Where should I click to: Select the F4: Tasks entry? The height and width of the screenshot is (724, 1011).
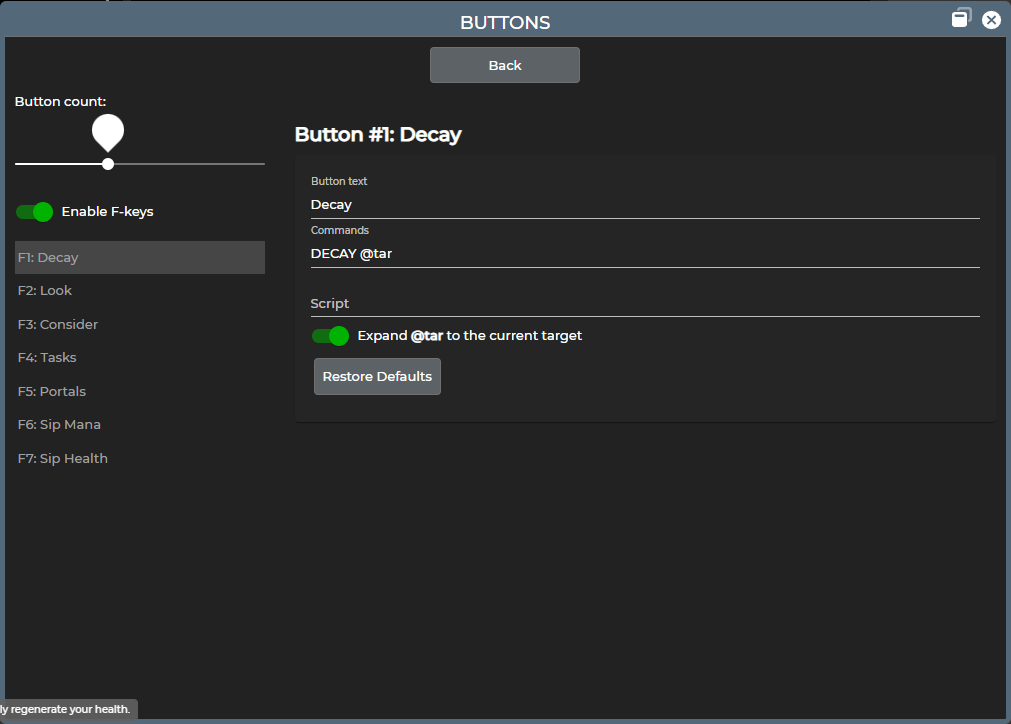(140, 358)
